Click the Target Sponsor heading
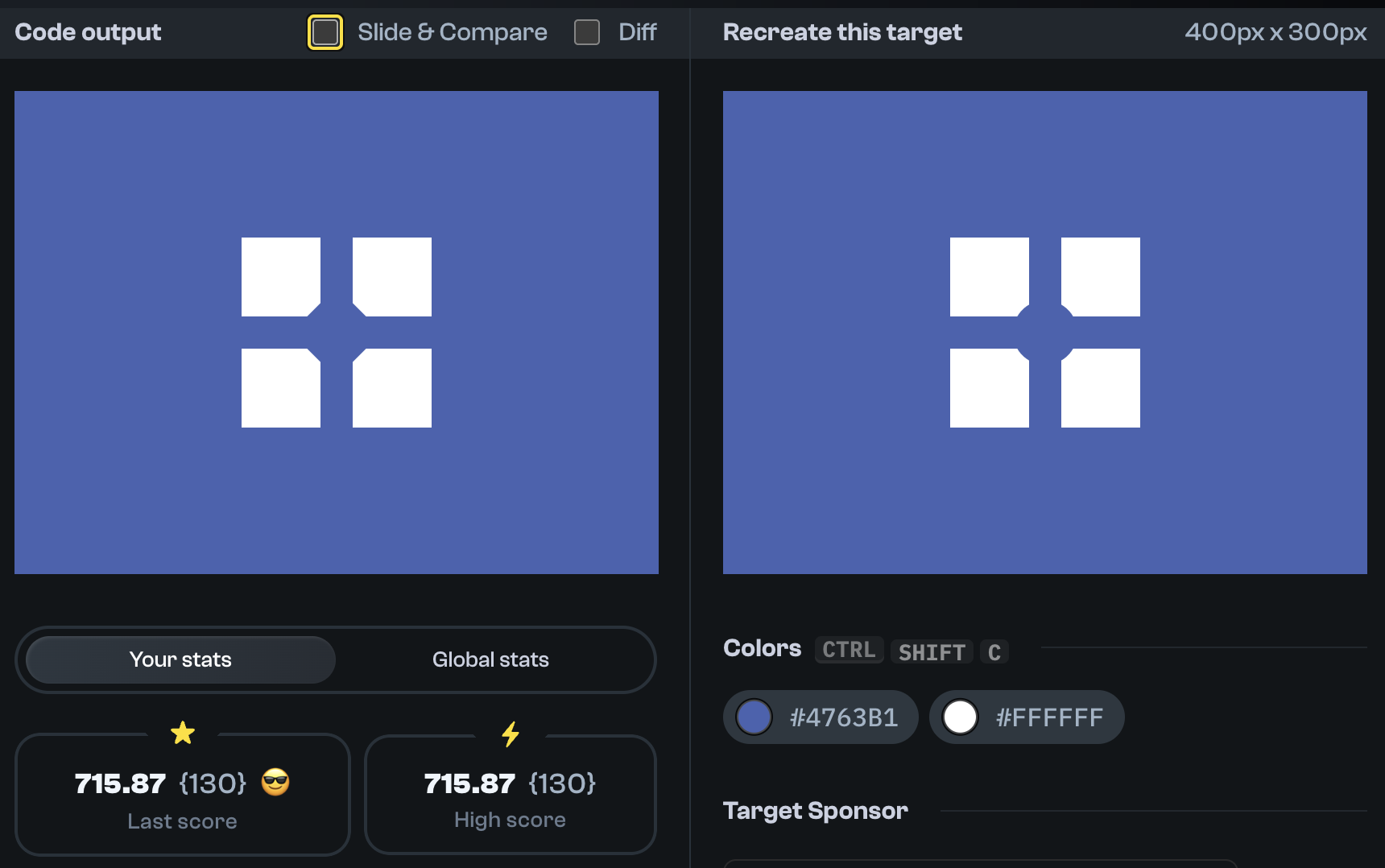This screenshot has height=868, width=1385. click(815, 810)
